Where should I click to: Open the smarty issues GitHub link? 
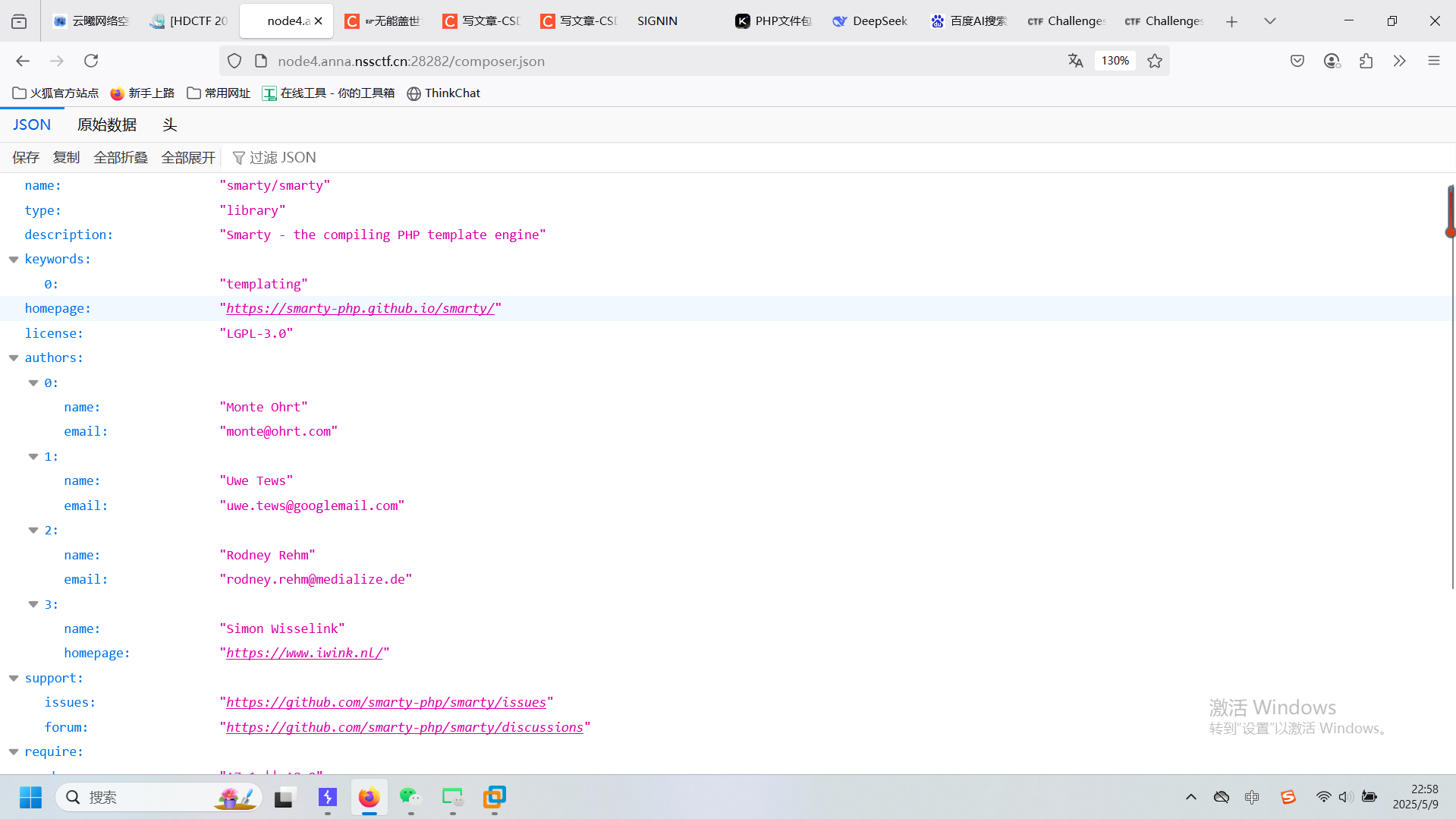(386, 703)
